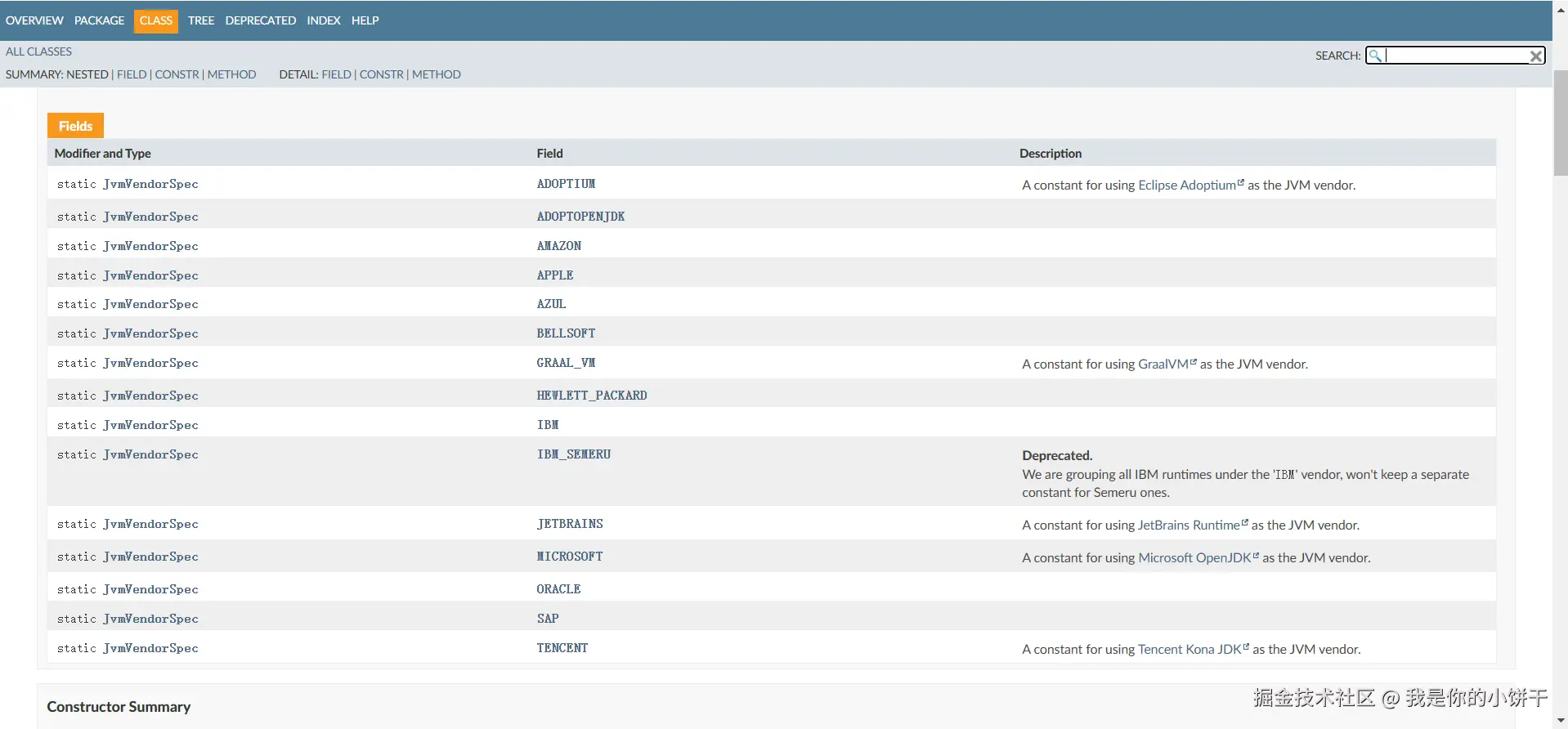Open the APPLE field link
The height and width of the screenshot is (729, 1568).
(x=555, y=275)
